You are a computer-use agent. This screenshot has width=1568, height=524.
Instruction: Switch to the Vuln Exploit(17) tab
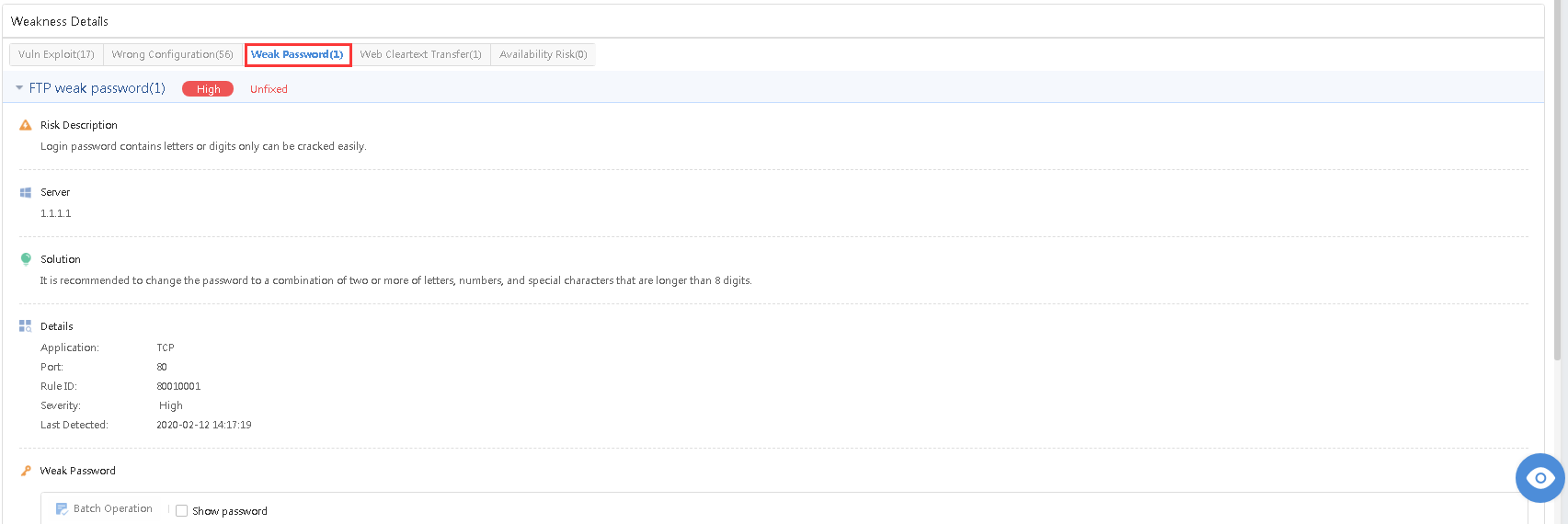click(x=56, y=54)
